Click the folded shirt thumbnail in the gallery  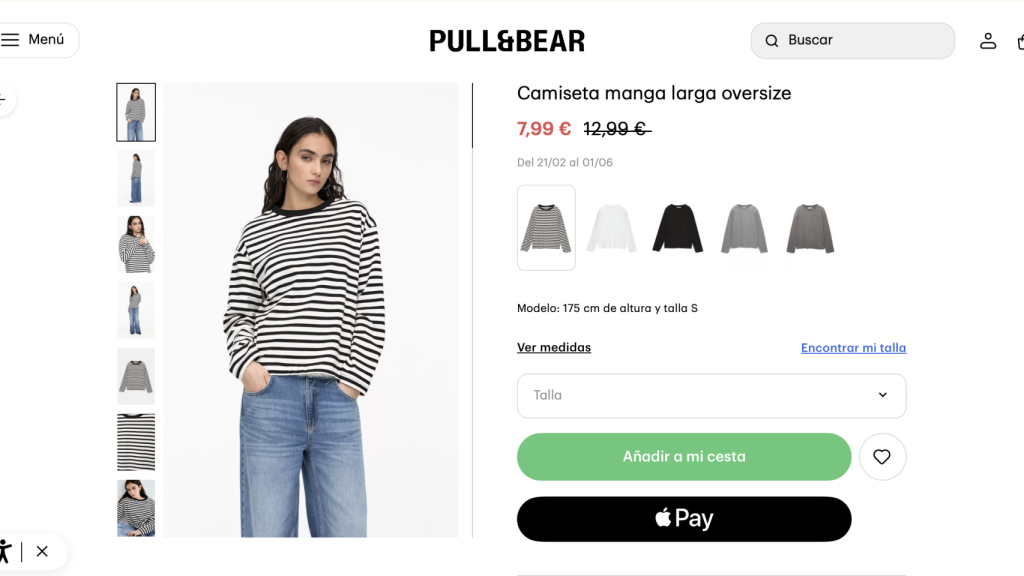pyautogui.click(x=136, y=375)
